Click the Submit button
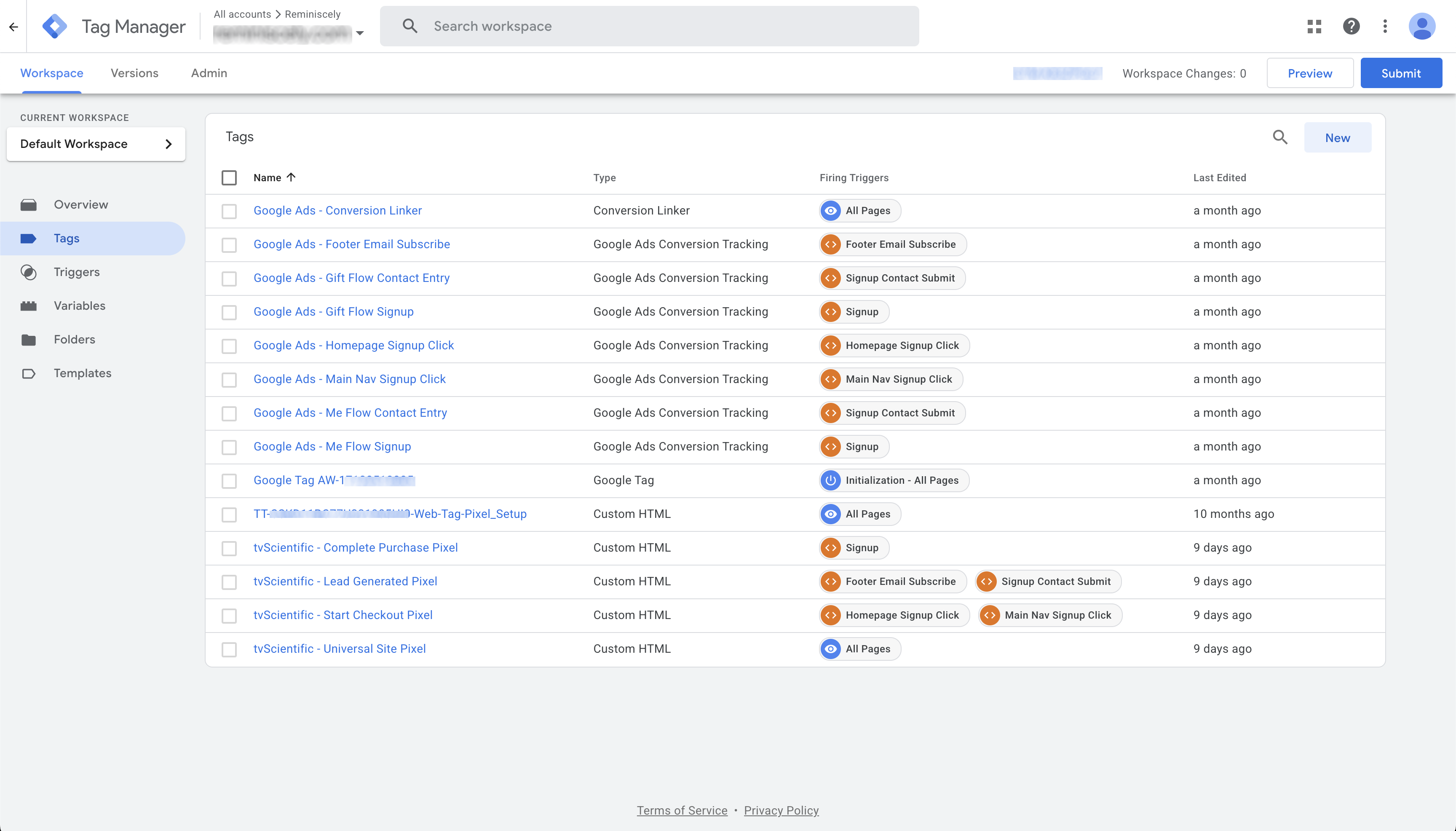 point(1401,73)
